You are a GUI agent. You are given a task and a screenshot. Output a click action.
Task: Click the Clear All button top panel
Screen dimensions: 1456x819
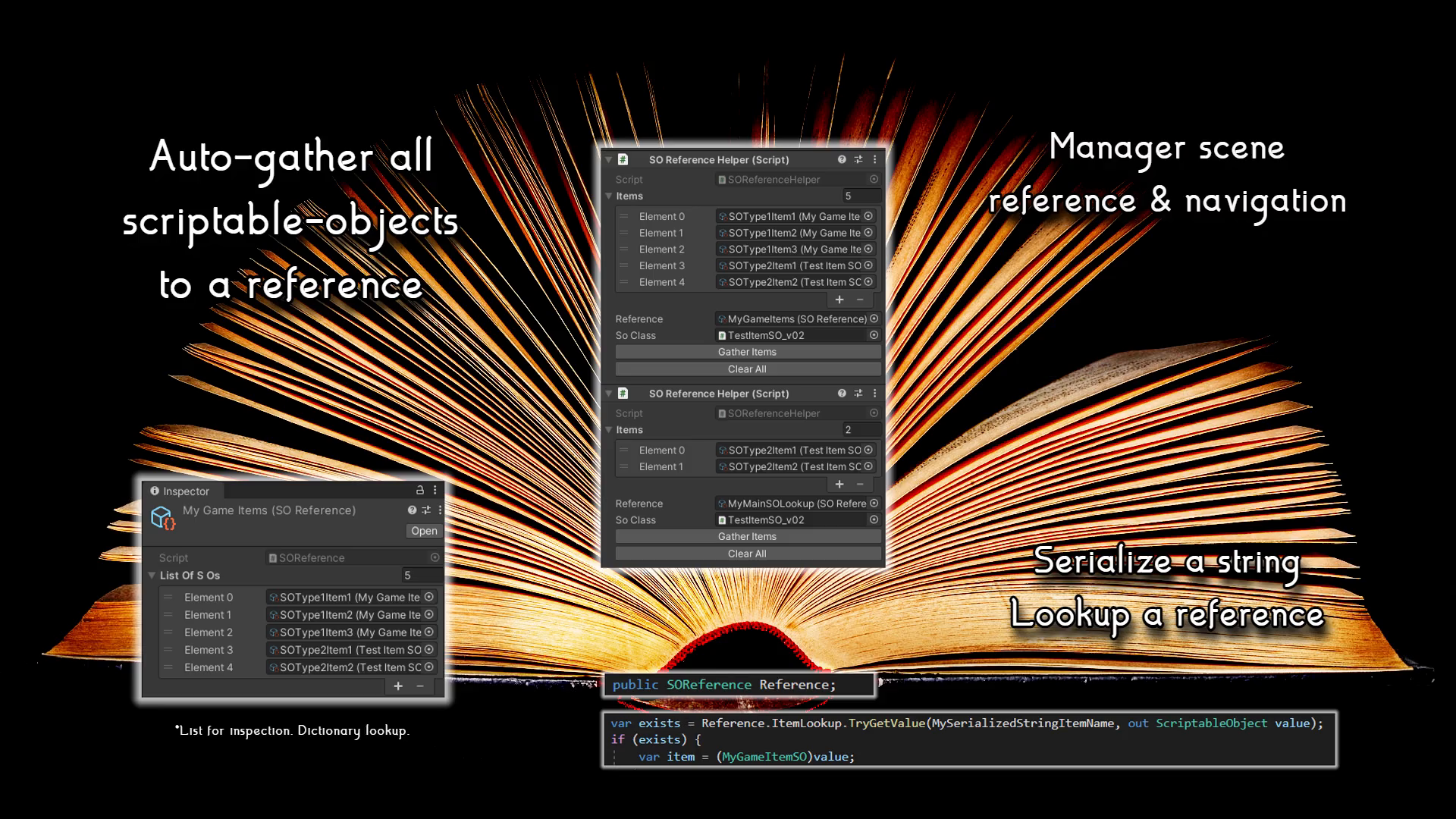(747, 369)
